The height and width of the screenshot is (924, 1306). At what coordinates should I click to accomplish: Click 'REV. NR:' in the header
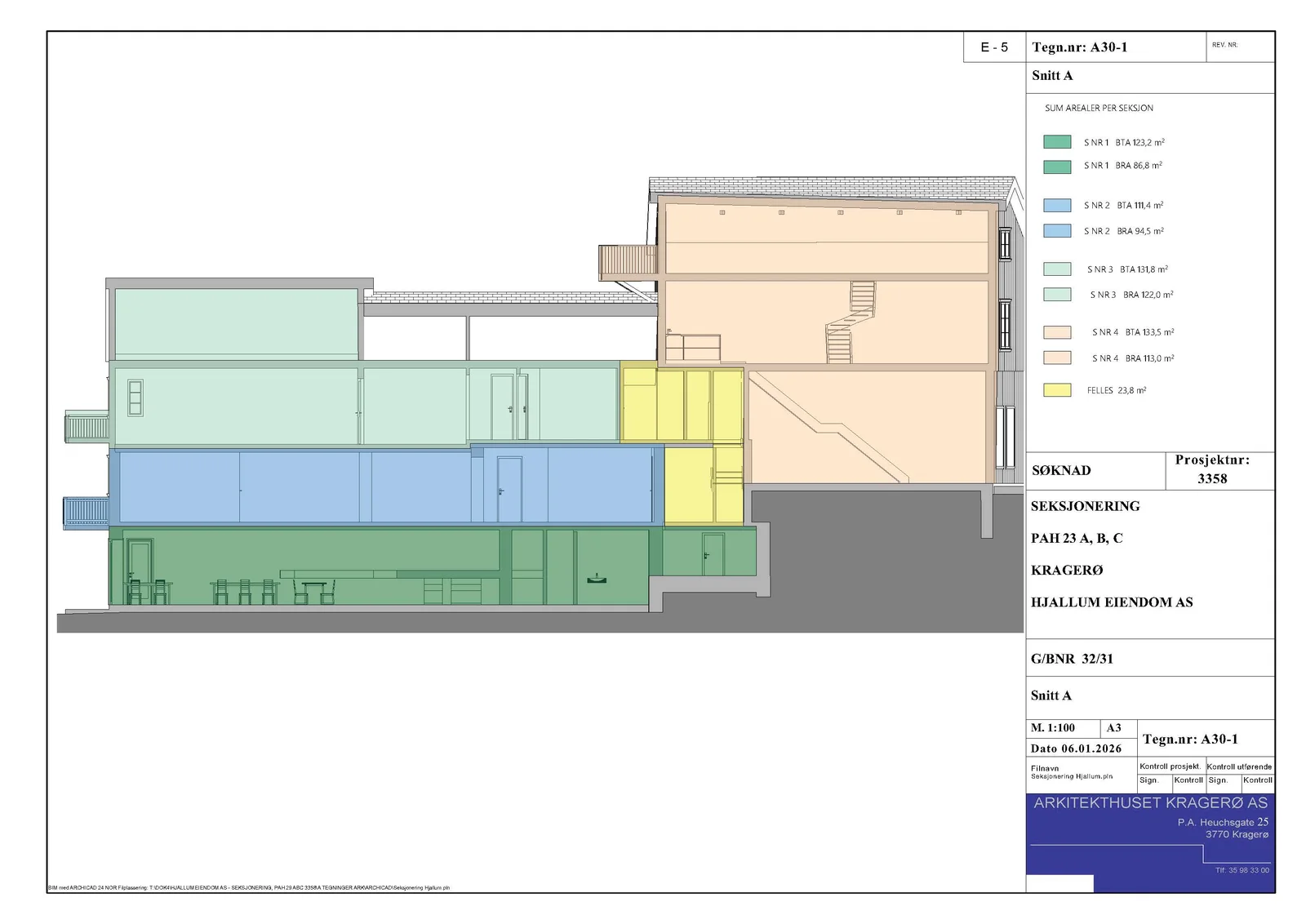(x=1224, y=45)
